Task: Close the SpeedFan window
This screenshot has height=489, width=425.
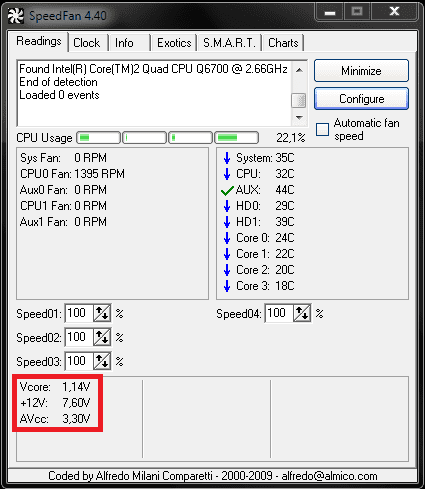Action: point(394,13)
